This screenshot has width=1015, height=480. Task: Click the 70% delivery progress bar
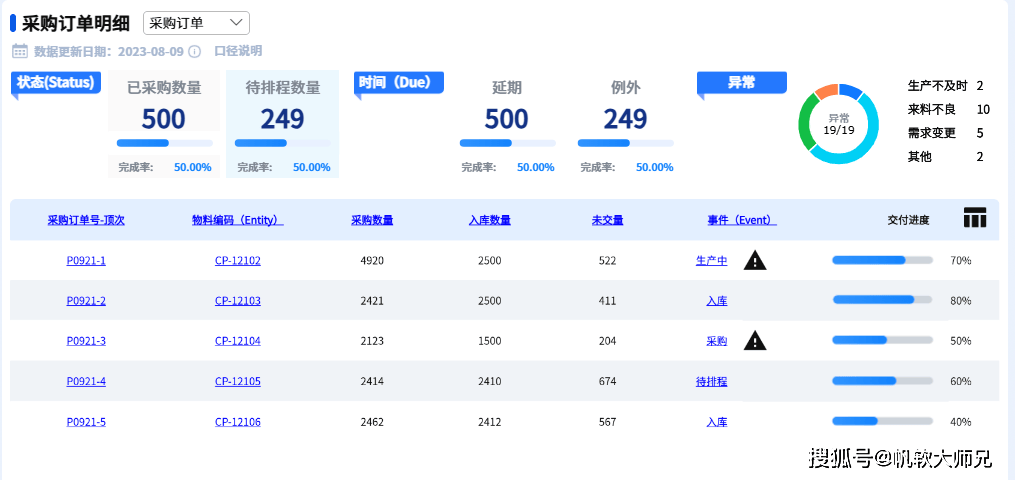click(x=882, y=260)
